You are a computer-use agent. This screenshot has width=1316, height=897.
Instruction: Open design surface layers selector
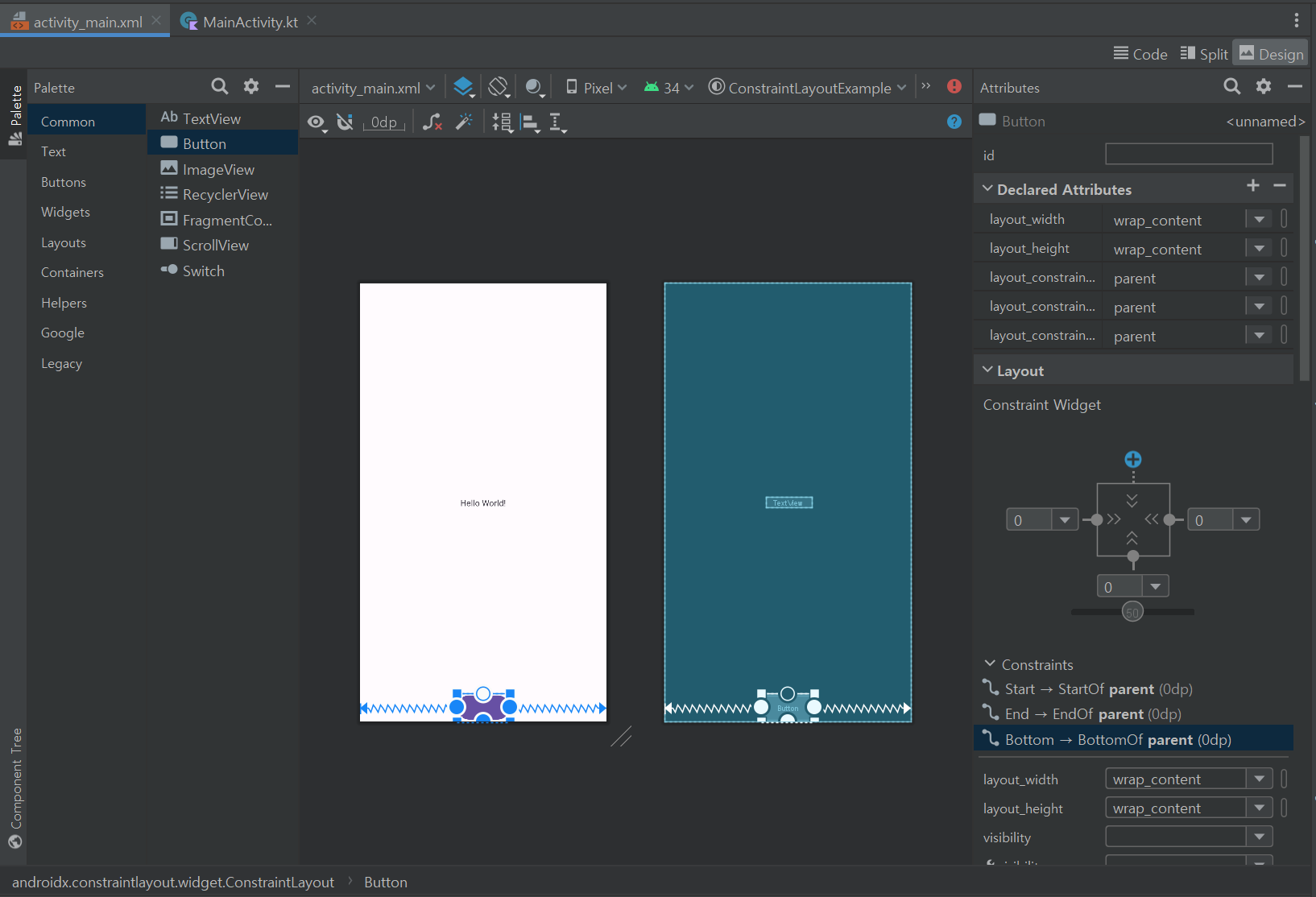coord(464,87)
